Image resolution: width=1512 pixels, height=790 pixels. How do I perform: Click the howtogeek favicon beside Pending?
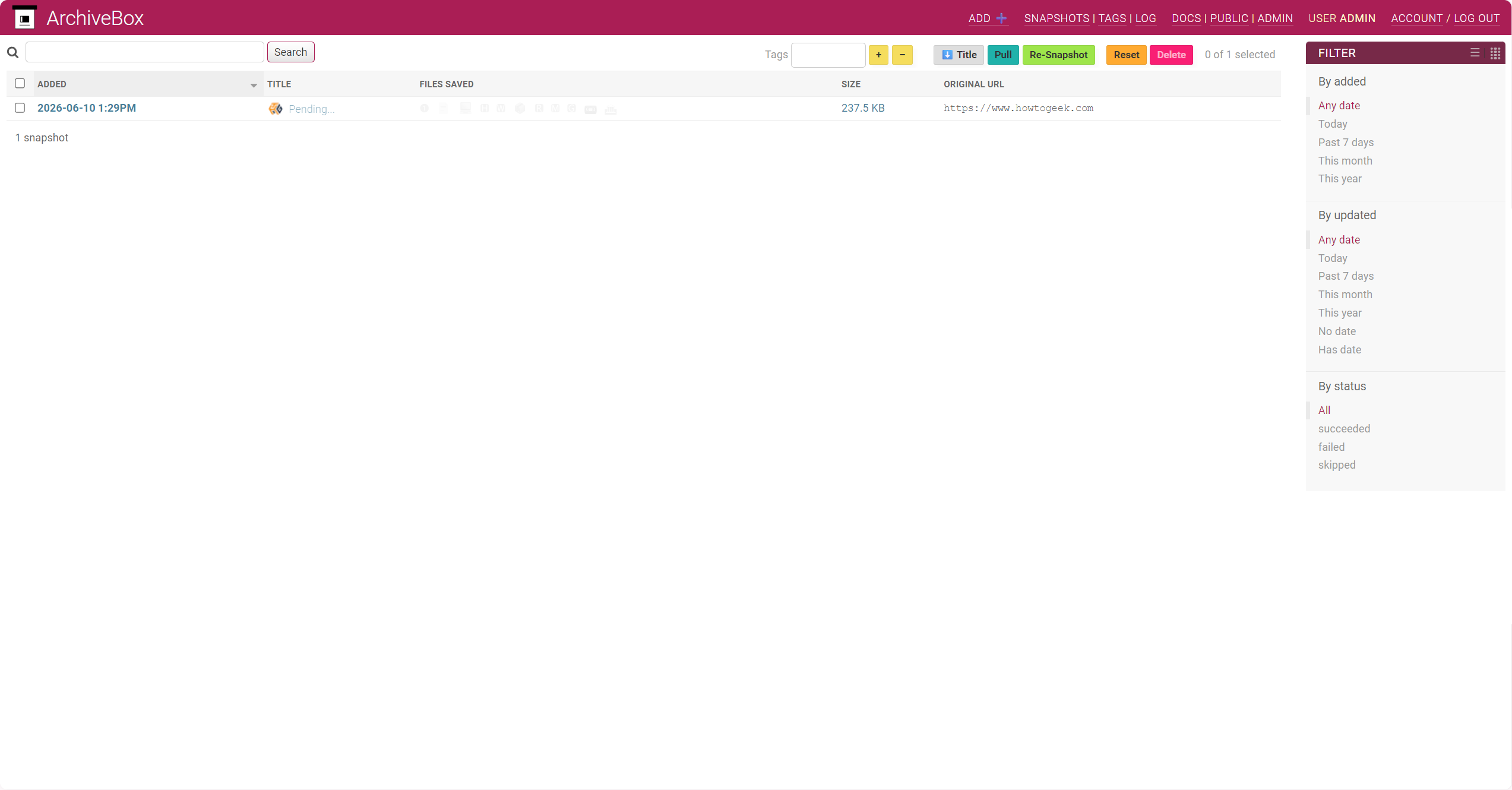[275, 109]
